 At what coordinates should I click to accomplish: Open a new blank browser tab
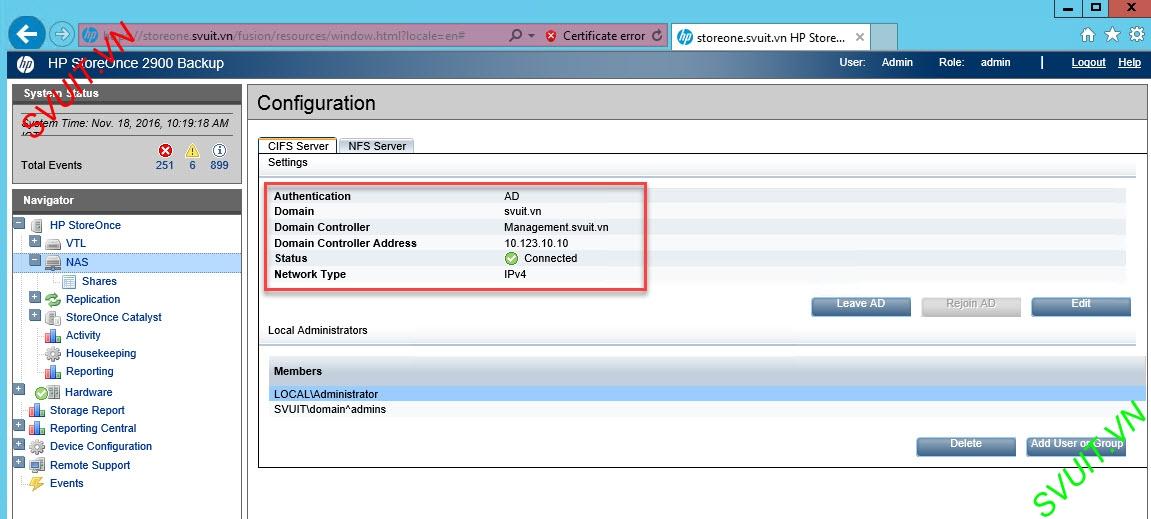[884, 37]
